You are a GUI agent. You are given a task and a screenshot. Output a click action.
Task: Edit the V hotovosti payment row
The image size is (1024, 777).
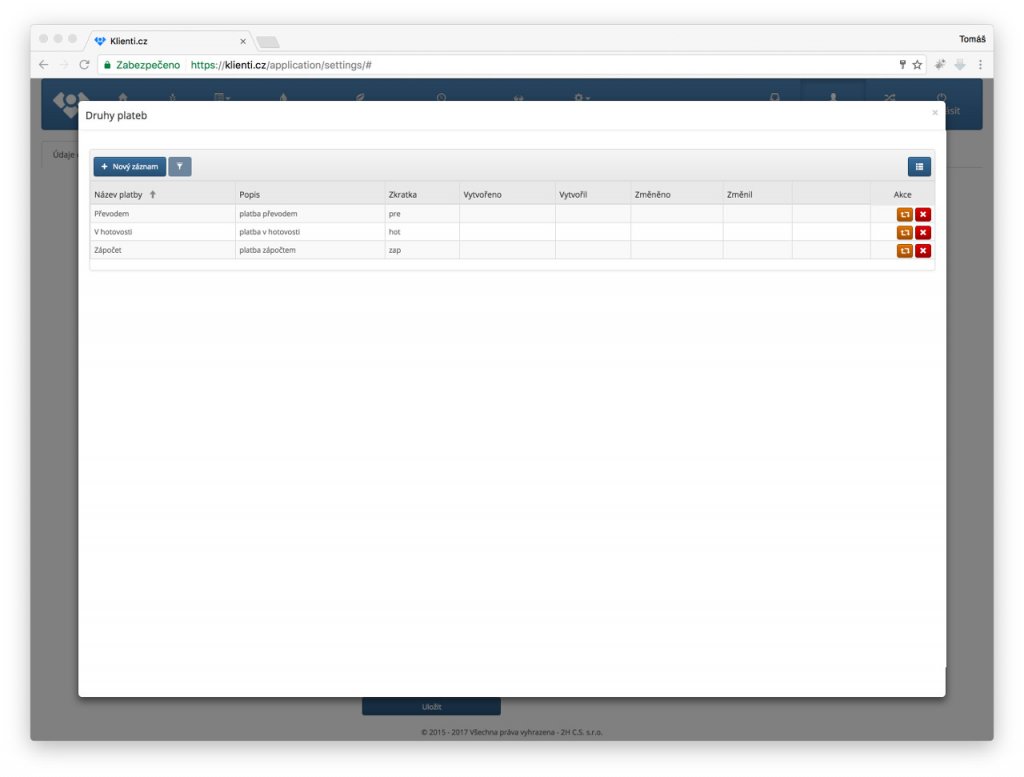click(x=904, y=232)
